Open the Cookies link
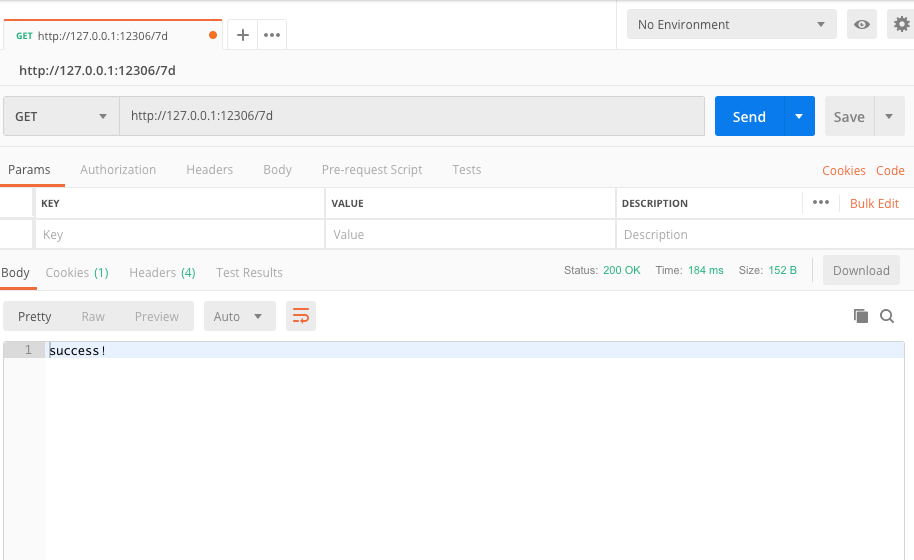This screenshot has height=560, width=914. click(843, 170)
